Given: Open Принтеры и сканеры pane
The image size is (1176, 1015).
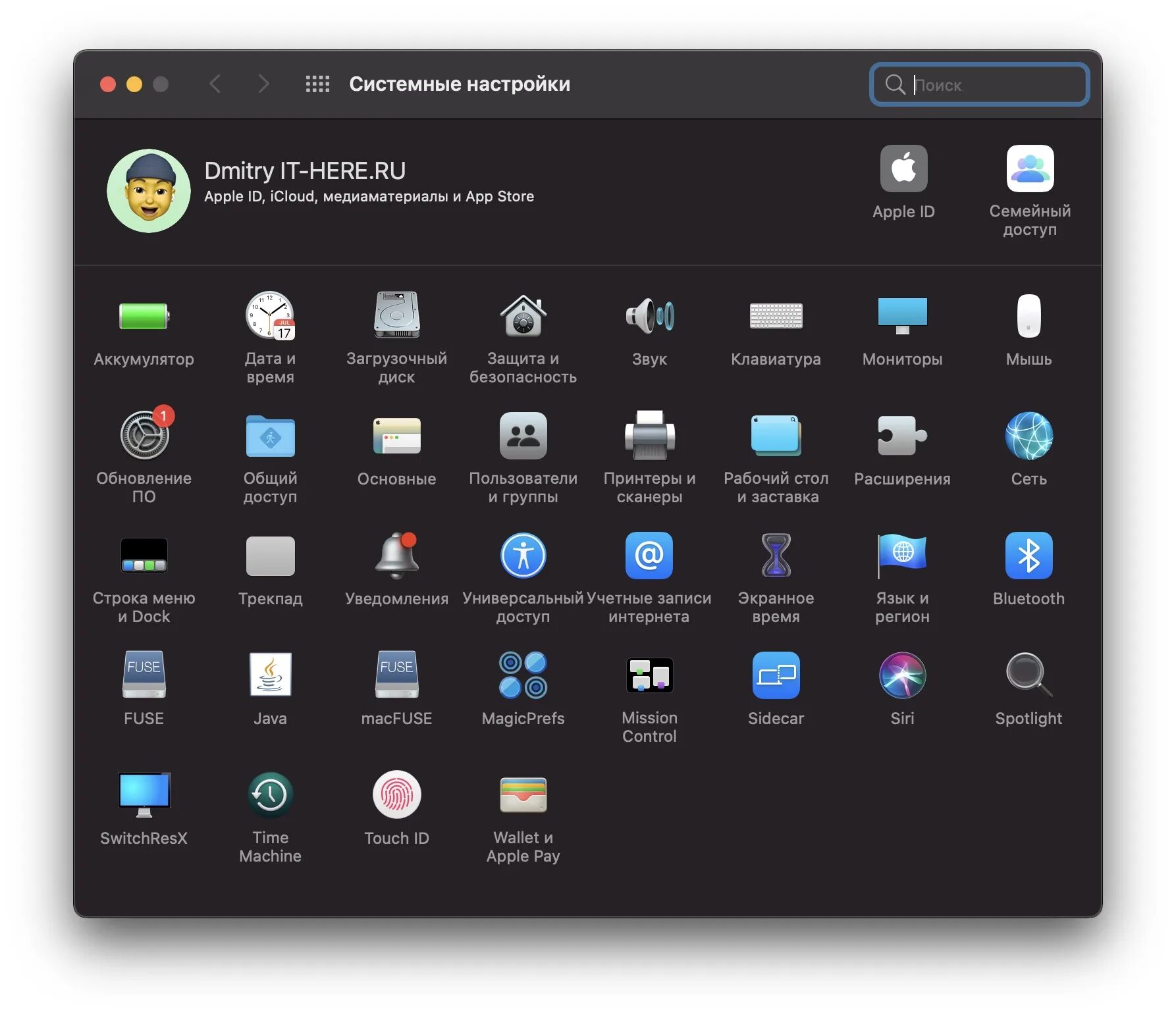Looking at the screenshot, I should (649, 435).
